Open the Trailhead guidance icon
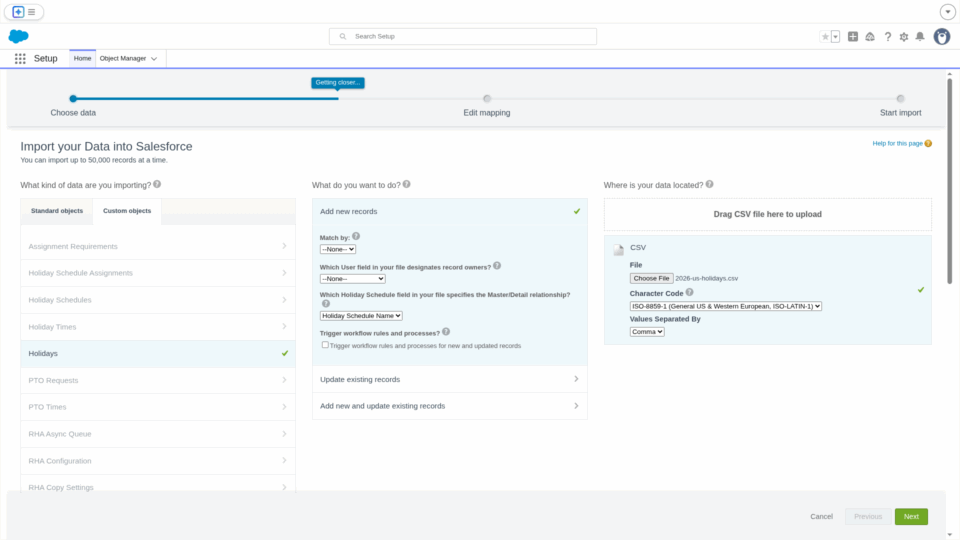The image size is (960, 540). [x=870, y=37]
